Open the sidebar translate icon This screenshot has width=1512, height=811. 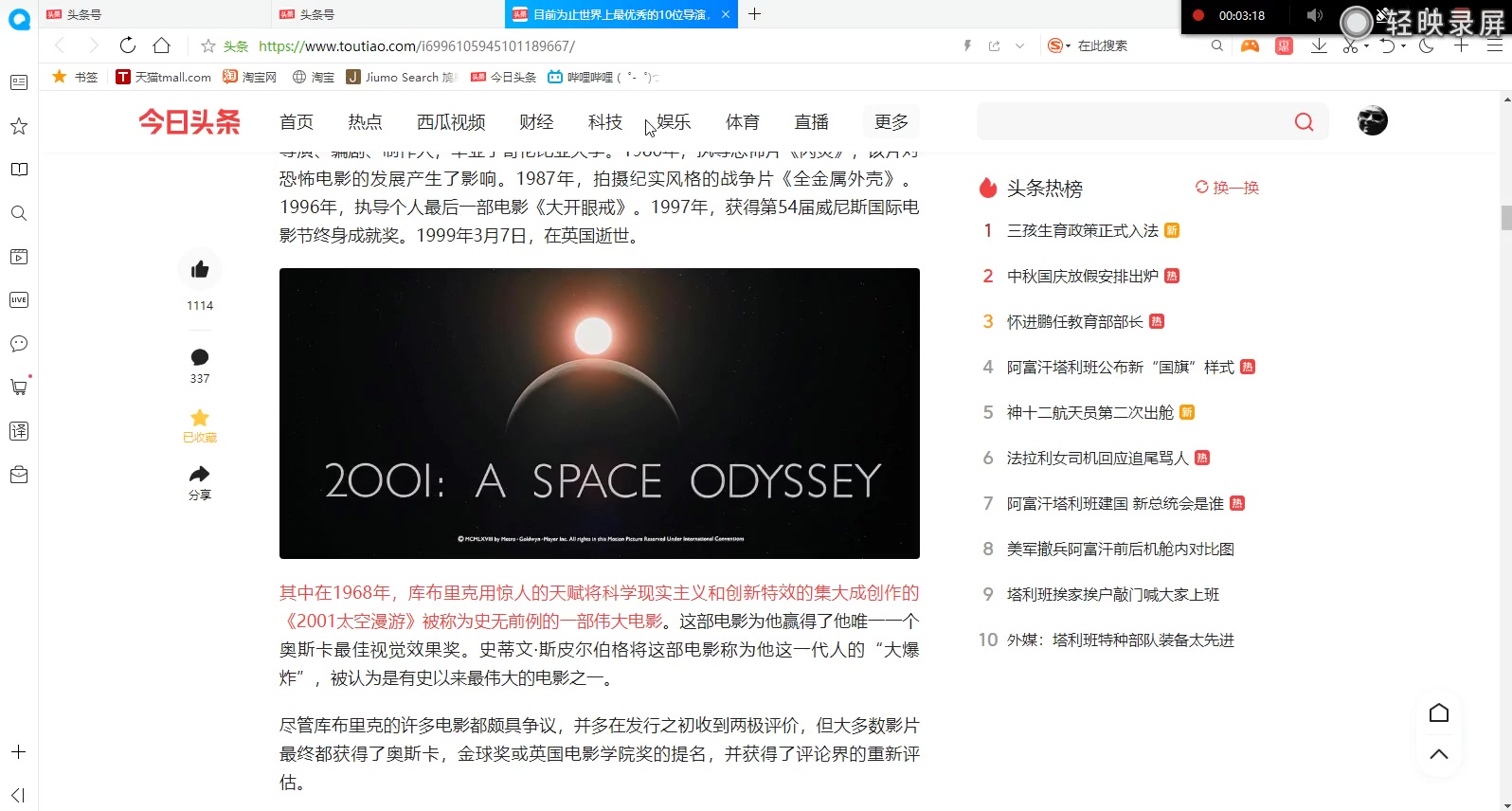click(18, 431)
